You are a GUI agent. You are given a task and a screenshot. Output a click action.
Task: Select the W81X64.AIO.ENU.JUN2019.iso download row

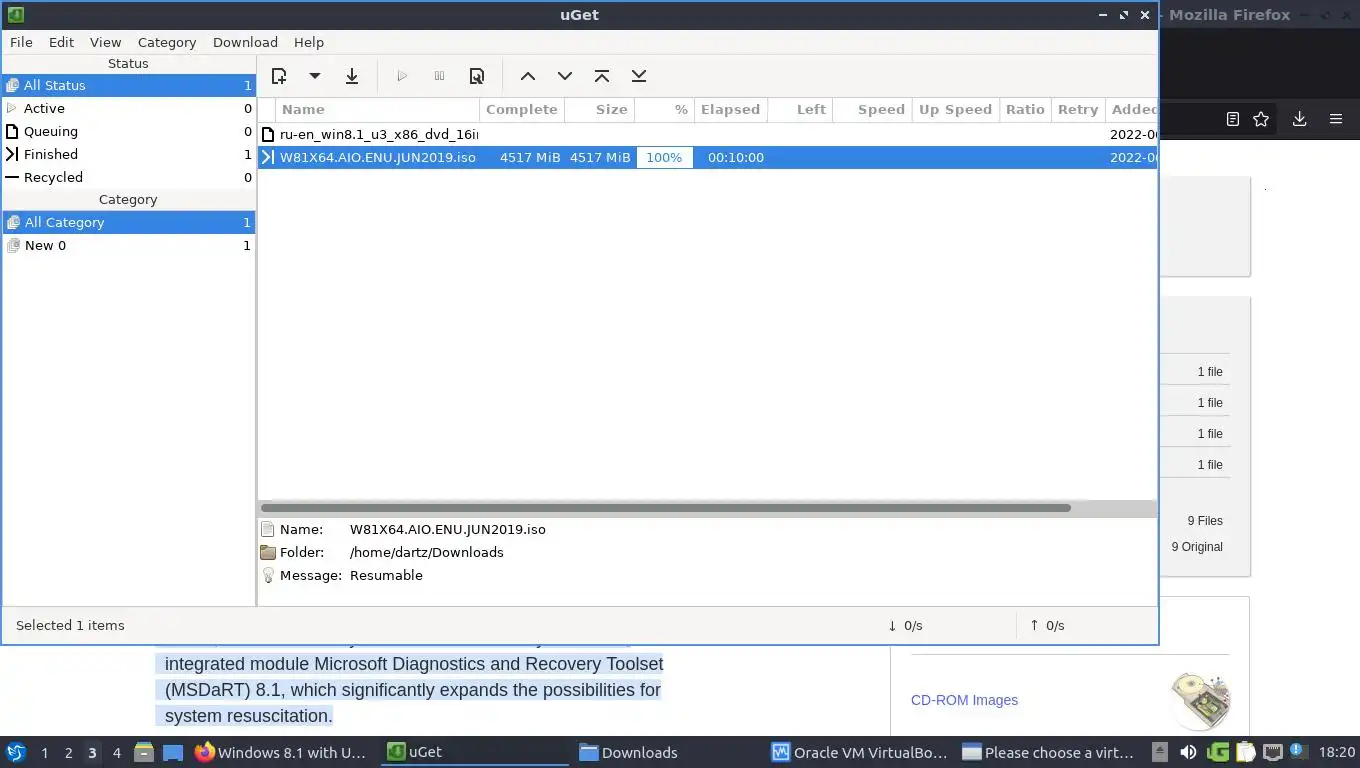coord(707,157)
